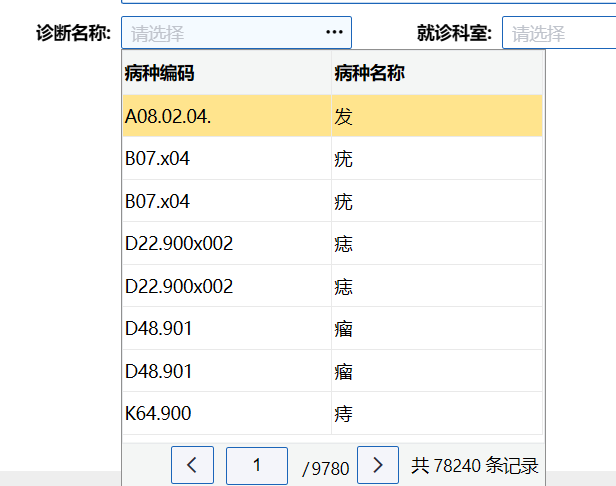
Task: Focus the page number input box
Action: tap(257, 465)
